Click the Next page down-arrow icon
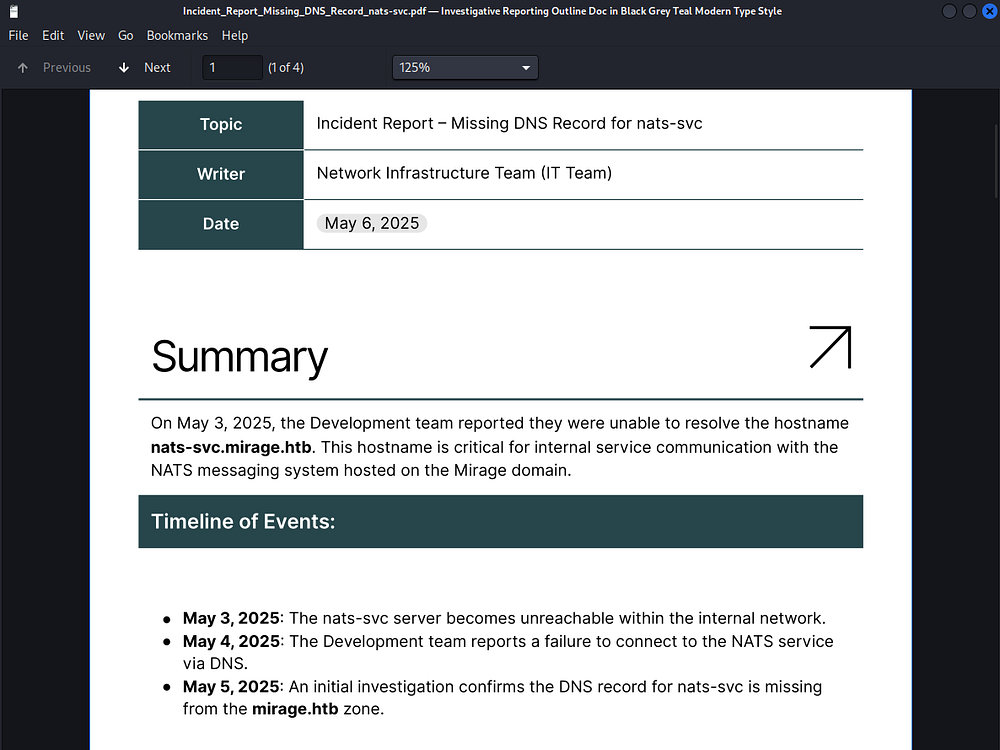The image size is (1000, 750). coord(124,68)
